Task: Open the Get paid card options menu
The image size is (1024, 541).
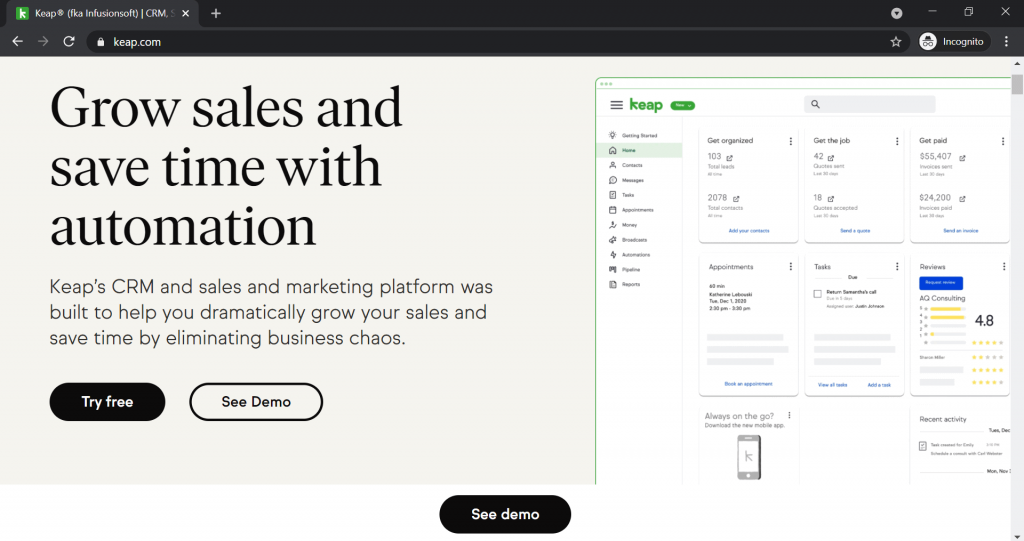Action: pos(1003,141)
